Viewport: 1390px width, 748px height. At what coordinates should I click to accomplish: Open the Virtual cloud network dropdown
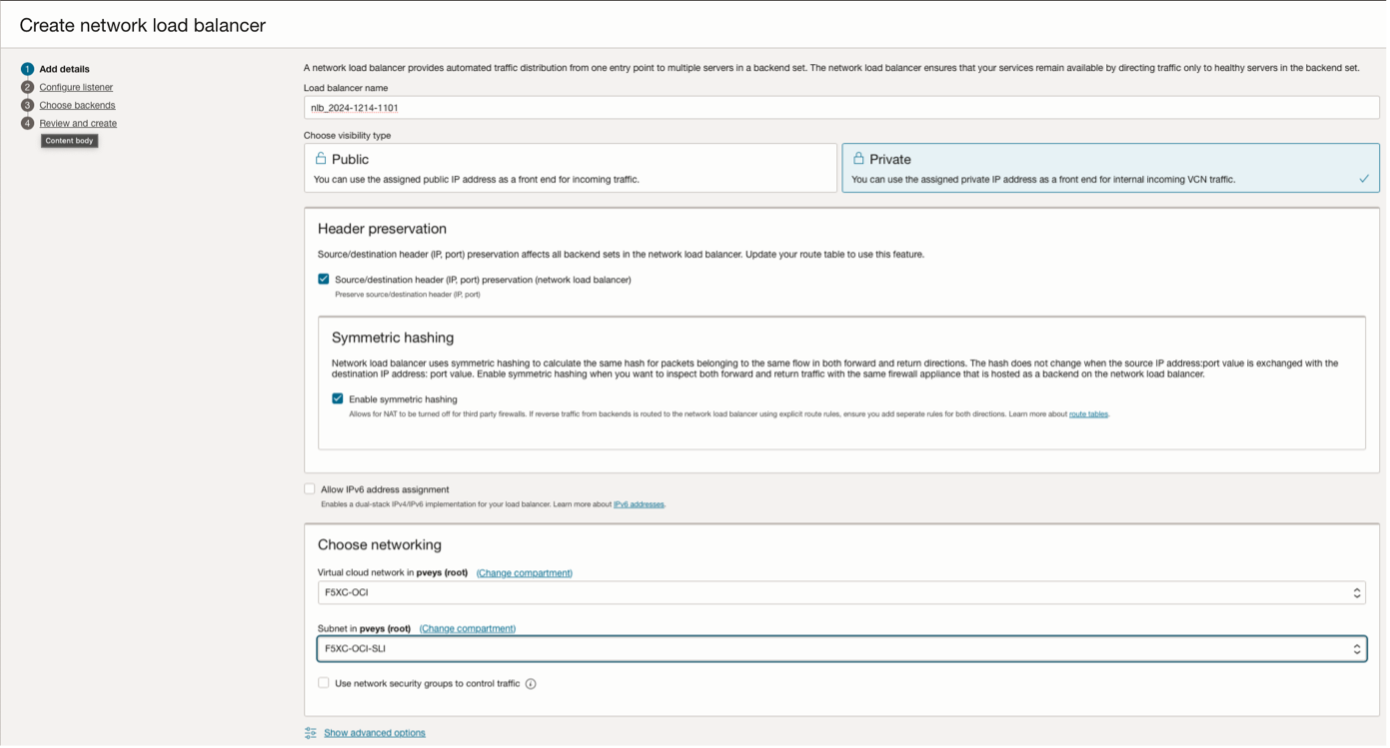point(840,593)
